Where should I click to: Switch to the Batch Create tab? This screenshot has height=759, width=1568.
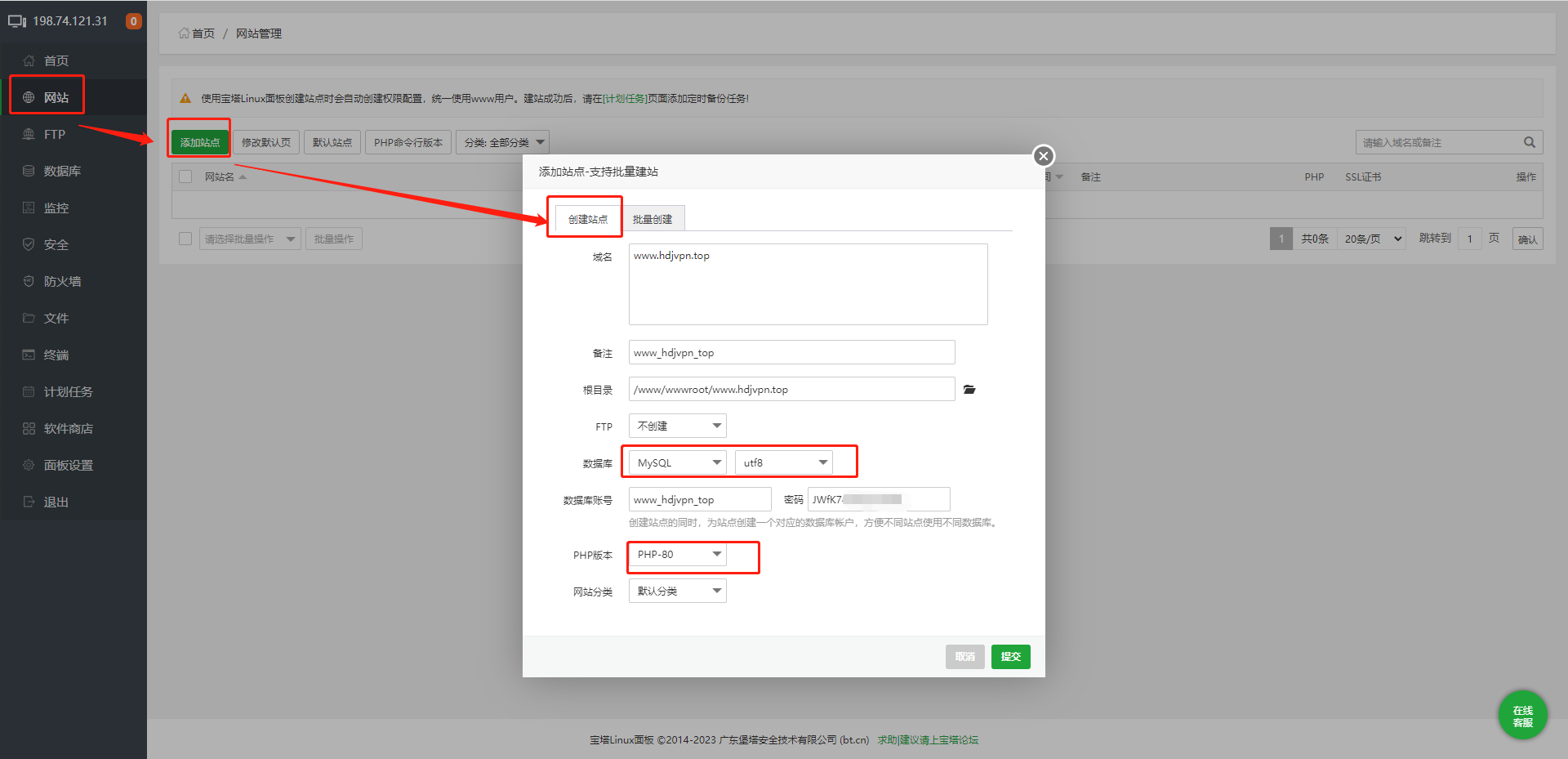[653, 219]
